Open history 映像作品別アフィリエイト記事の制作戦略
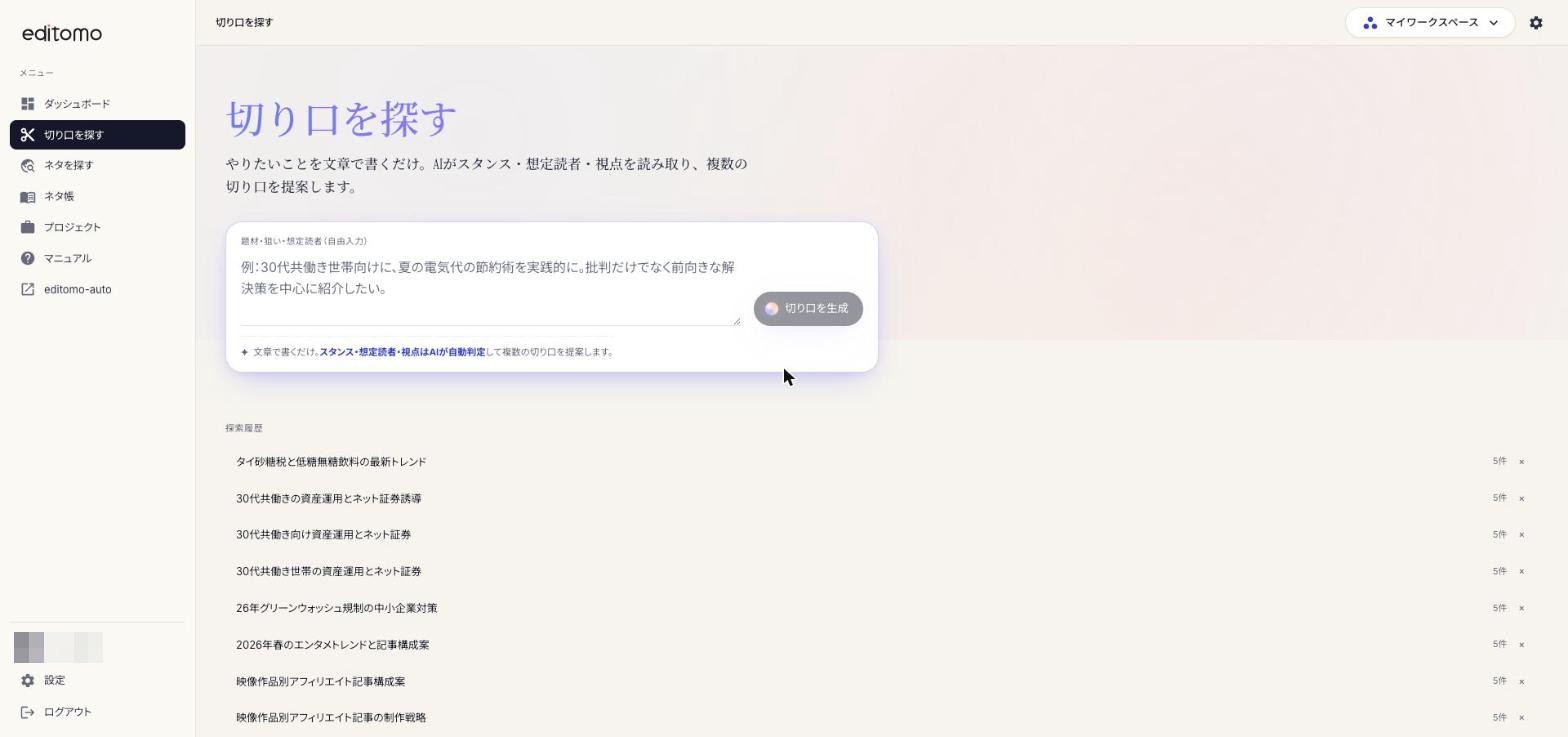This screenshot has width=1568, height=737. 331,718
